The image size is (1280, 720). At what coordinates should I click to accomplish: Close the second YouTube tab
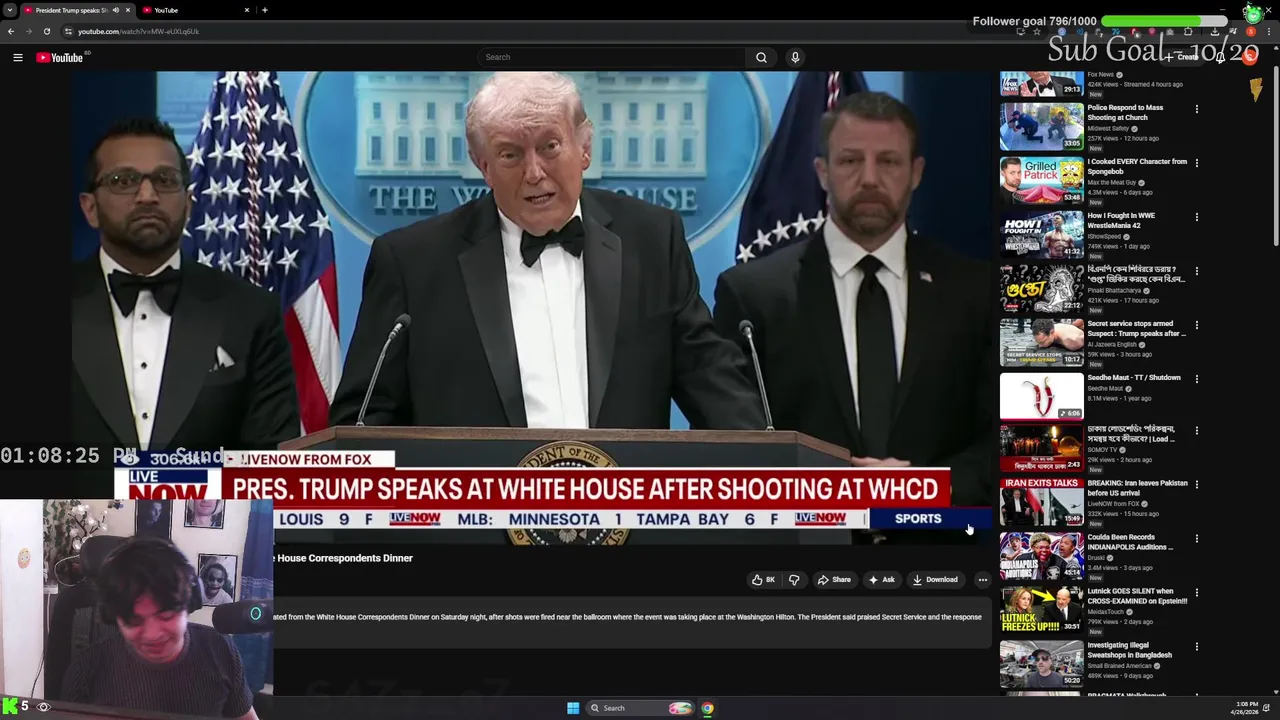point(247,10)
